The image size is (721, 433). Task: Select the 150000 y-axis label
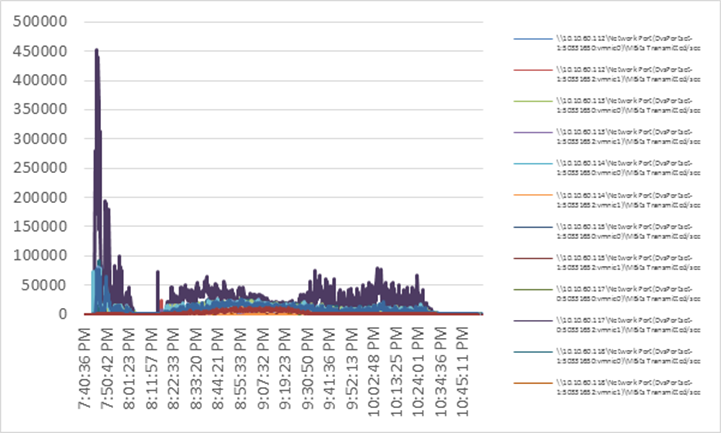pyautogui.click(x=40, y=227)
